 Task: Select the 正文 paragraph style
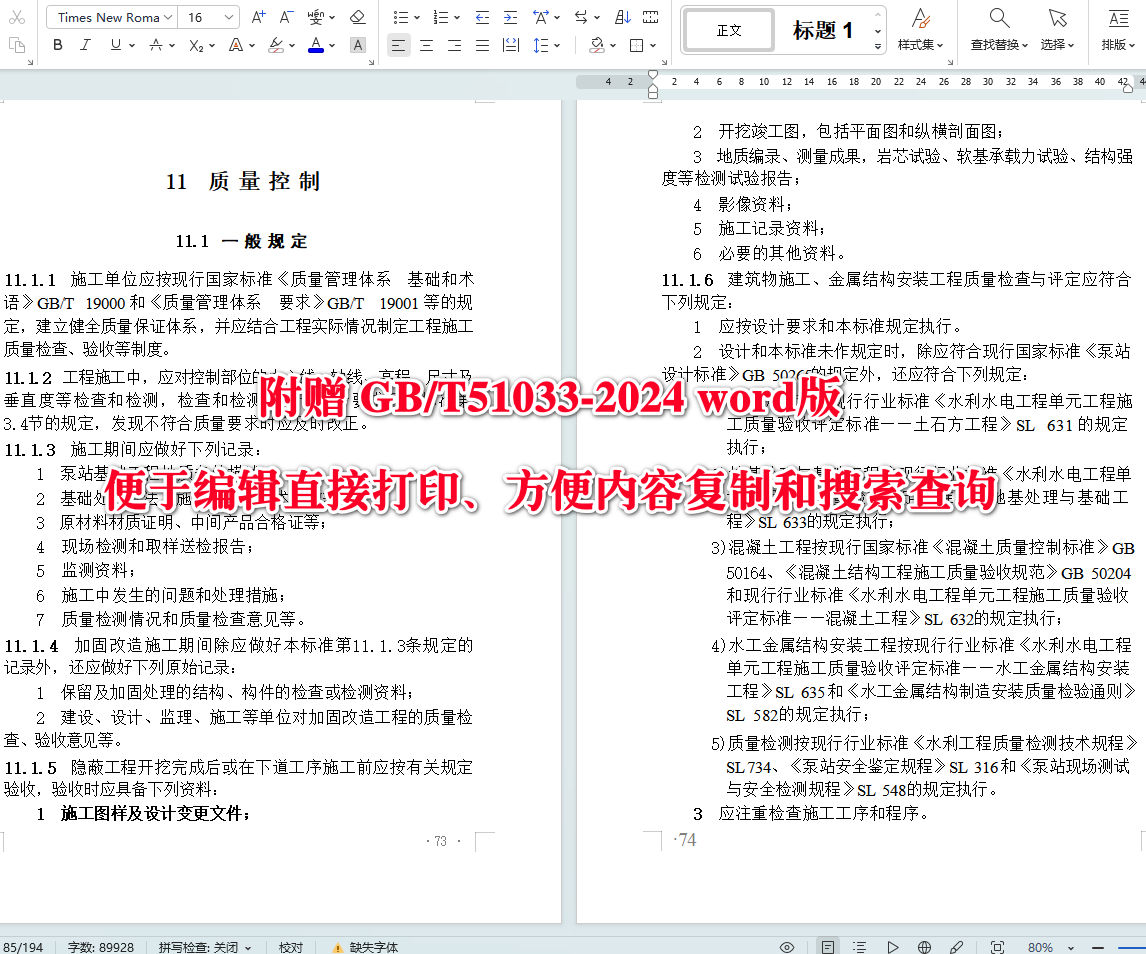(x=727, y=31)
